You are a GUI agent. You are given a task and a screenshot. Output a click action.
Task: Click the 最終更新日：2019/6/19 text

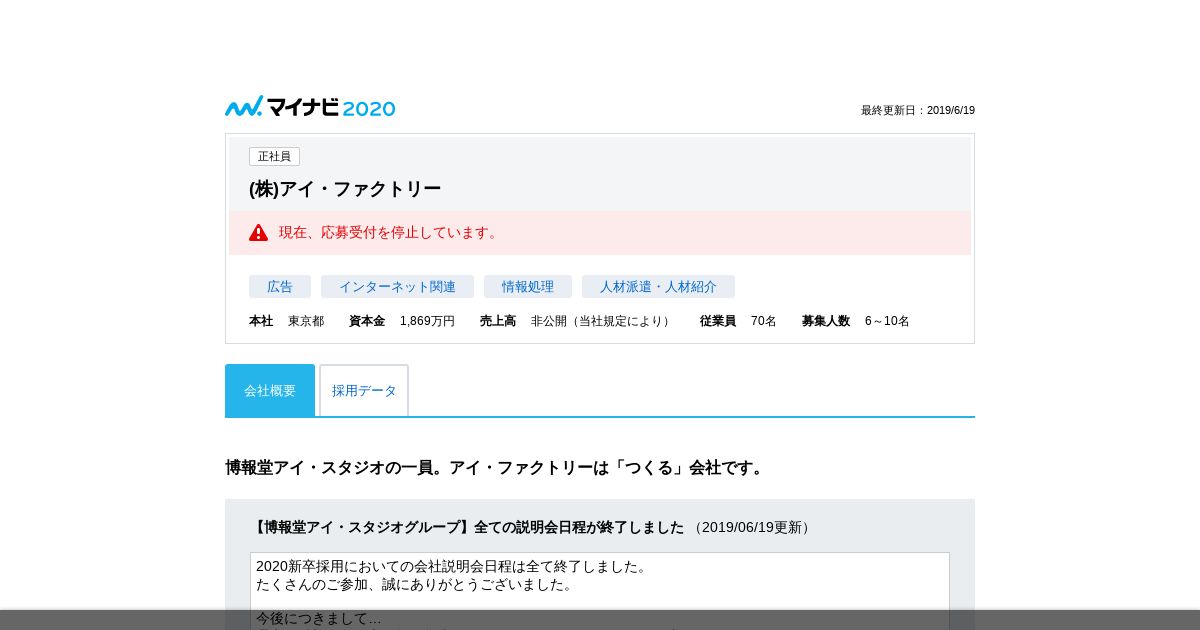(918, 110)
